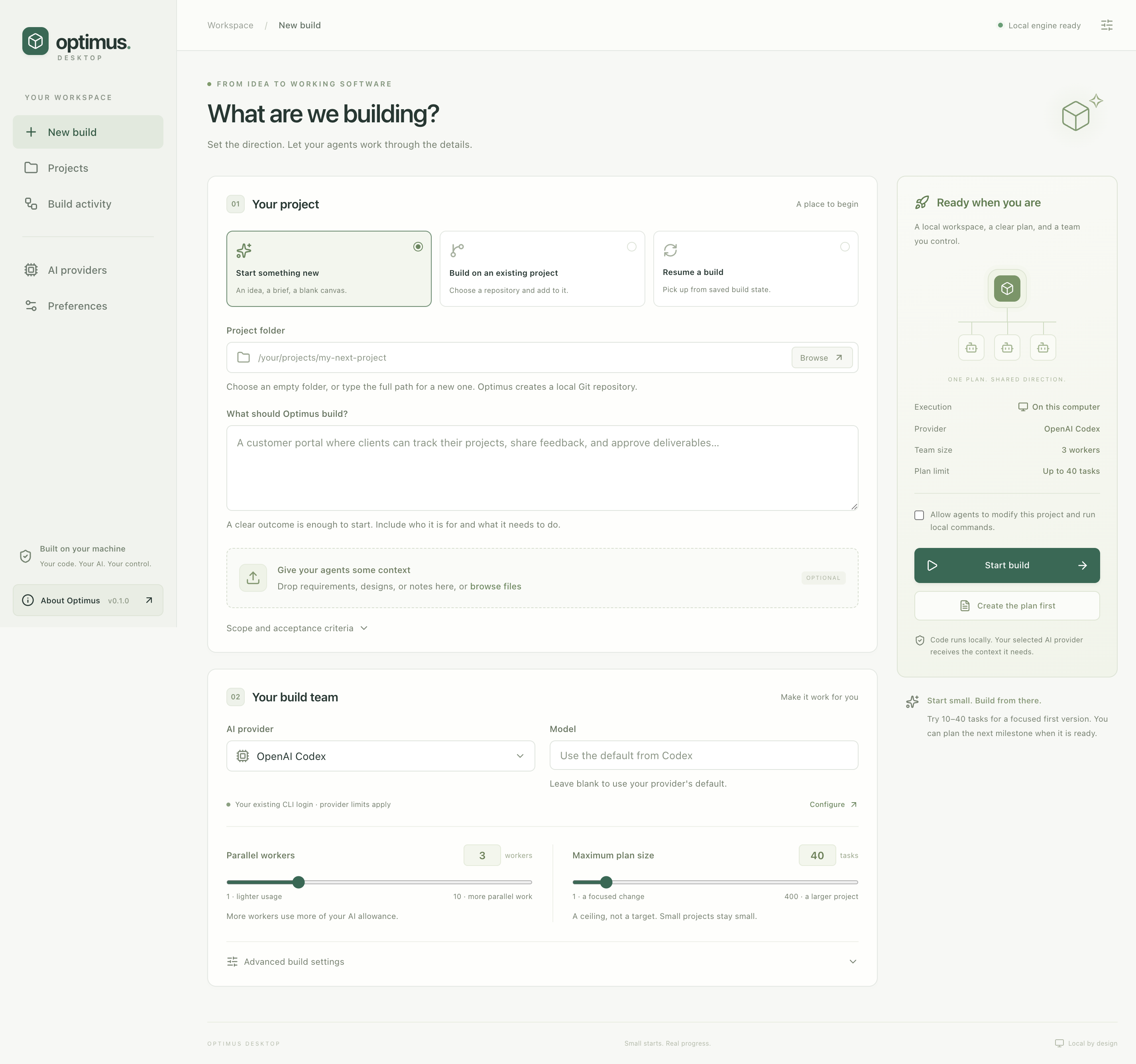1136x1064 pixels.
Task: Click the About Optimus v0.1.0 button
Action: (x=88, y=600)
